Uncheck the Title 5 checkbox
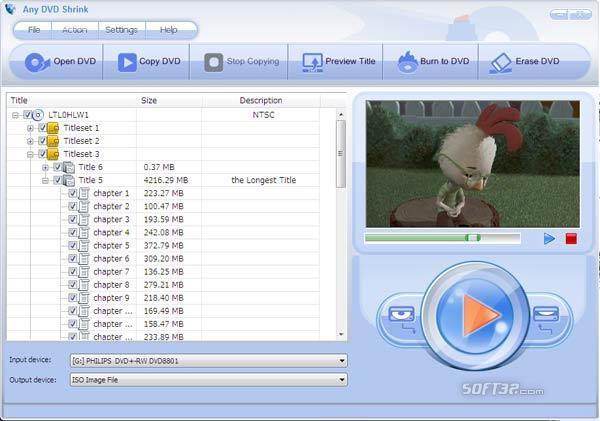600x421 pixels. click(x=57, y=179)
